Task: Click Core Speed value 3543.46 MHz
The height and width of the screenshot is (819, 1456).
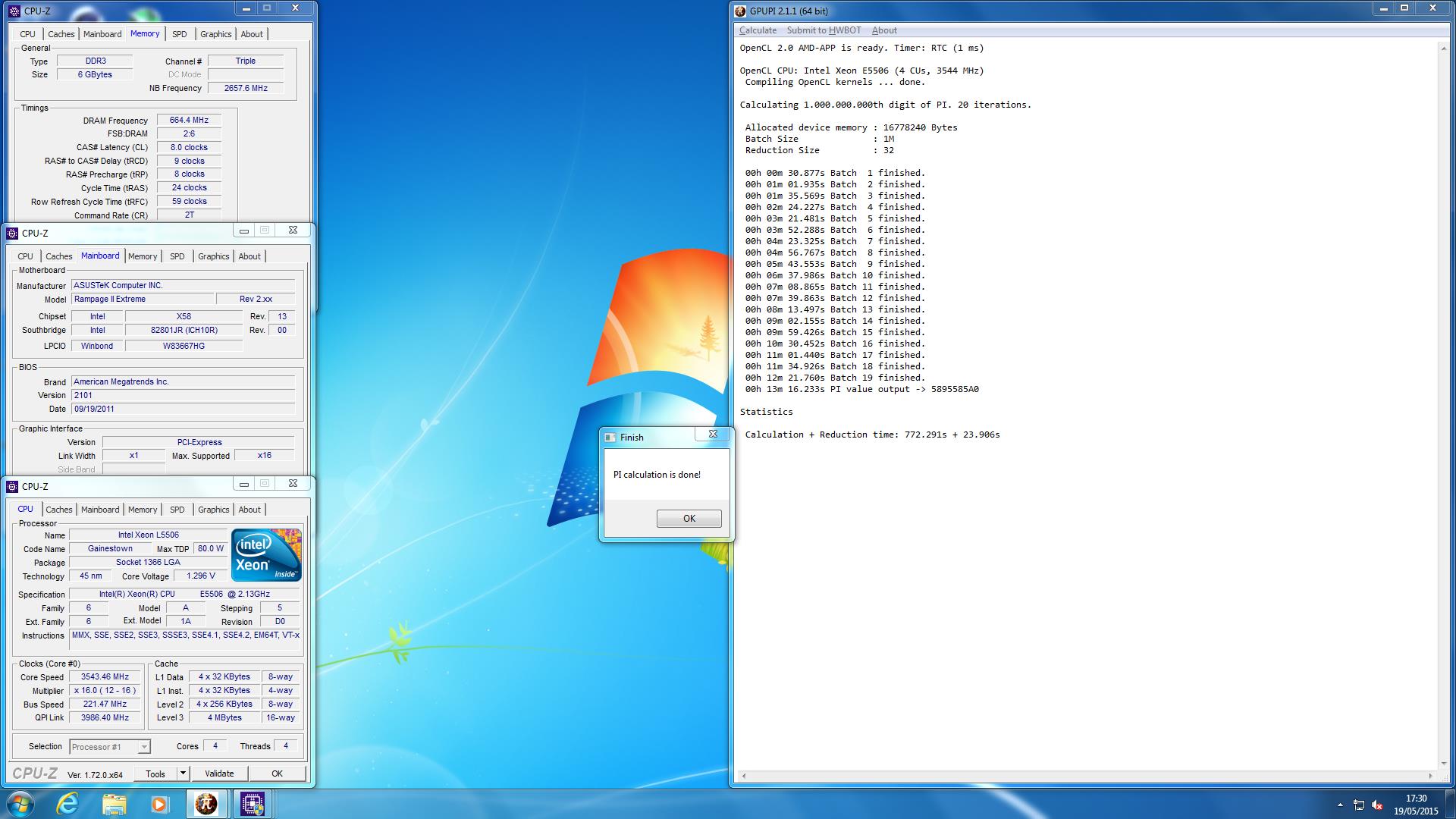Action: [x=105, y=677]
